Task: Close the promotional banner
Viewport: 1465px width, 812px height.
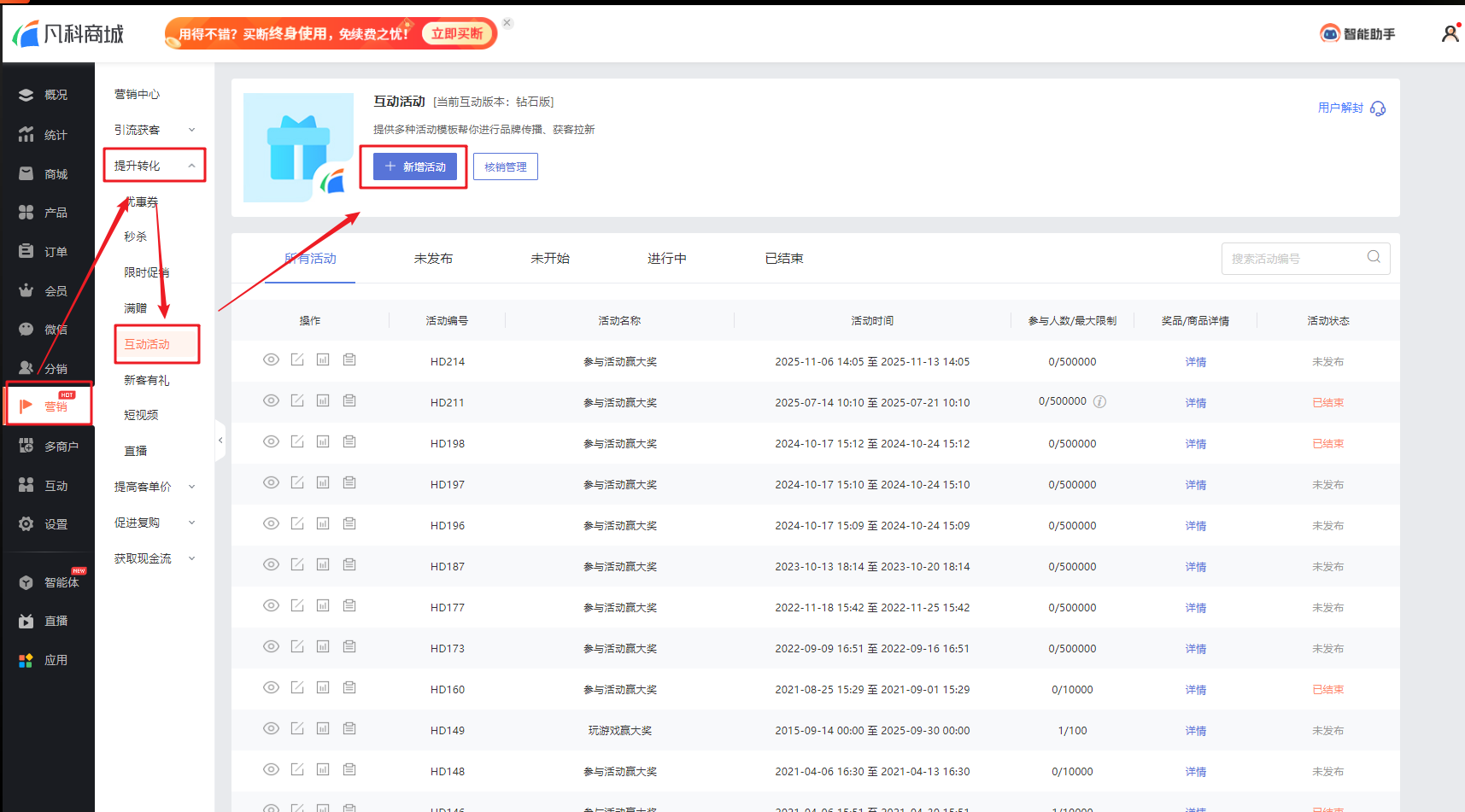Action: pyautogui.click(x=507, y=23)
